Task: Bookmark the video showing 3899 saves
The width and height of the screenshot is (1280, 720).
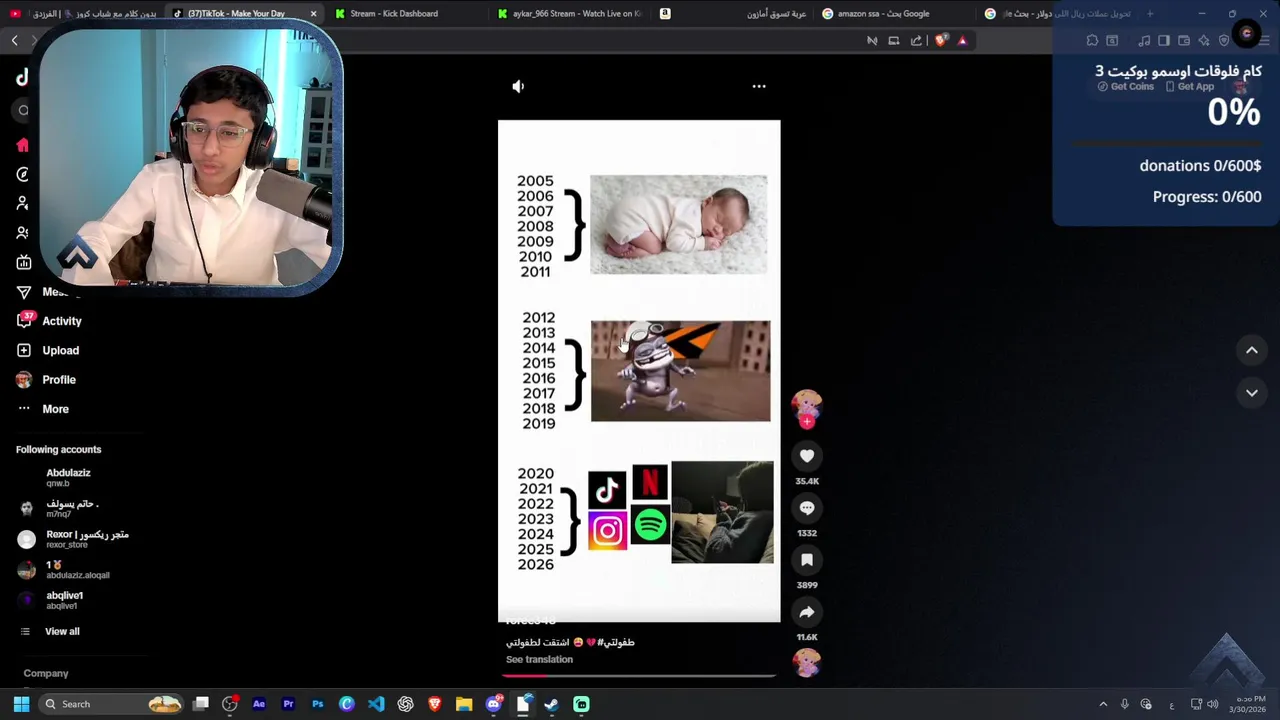Action: 807,560
